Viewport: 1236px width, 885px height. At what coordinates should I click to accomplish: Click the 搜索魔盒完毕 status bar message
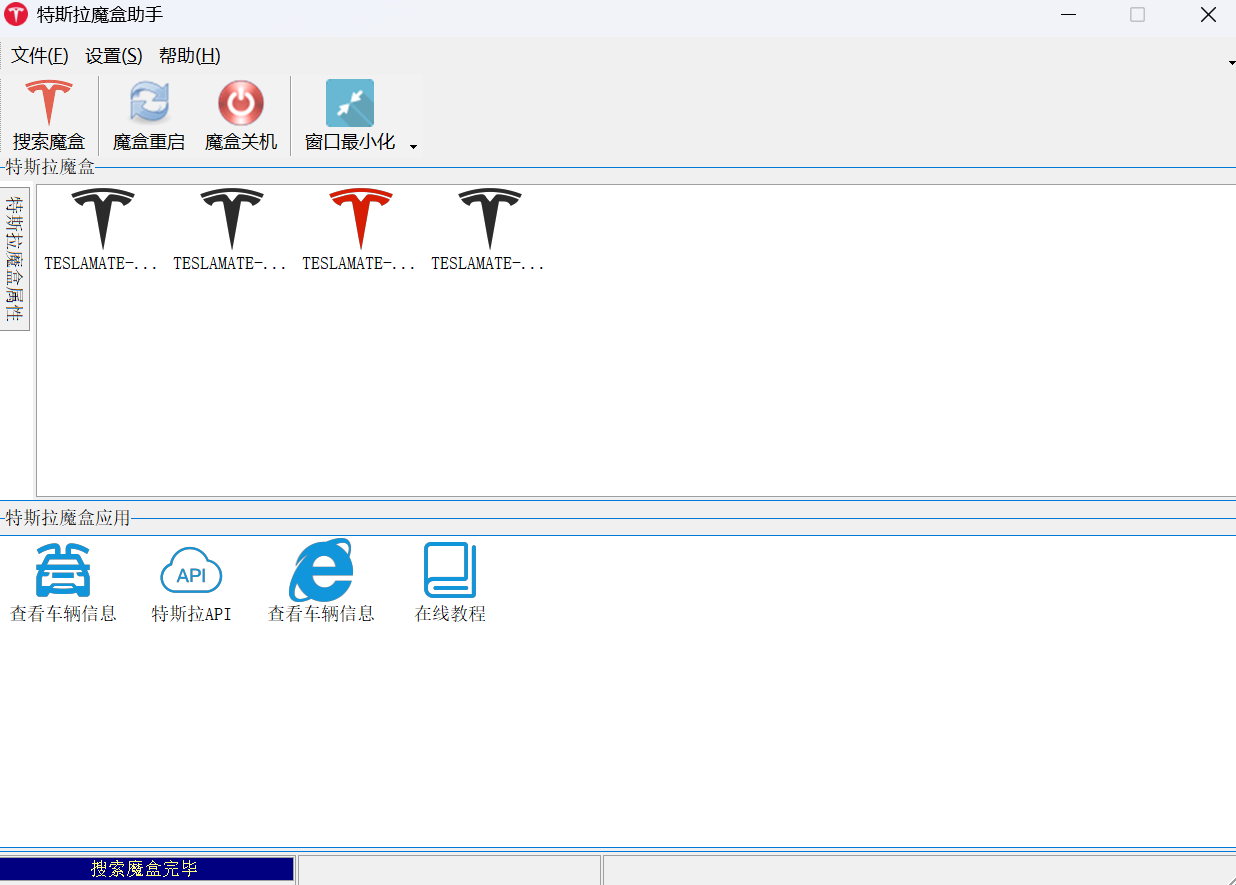tap(146, 869)
